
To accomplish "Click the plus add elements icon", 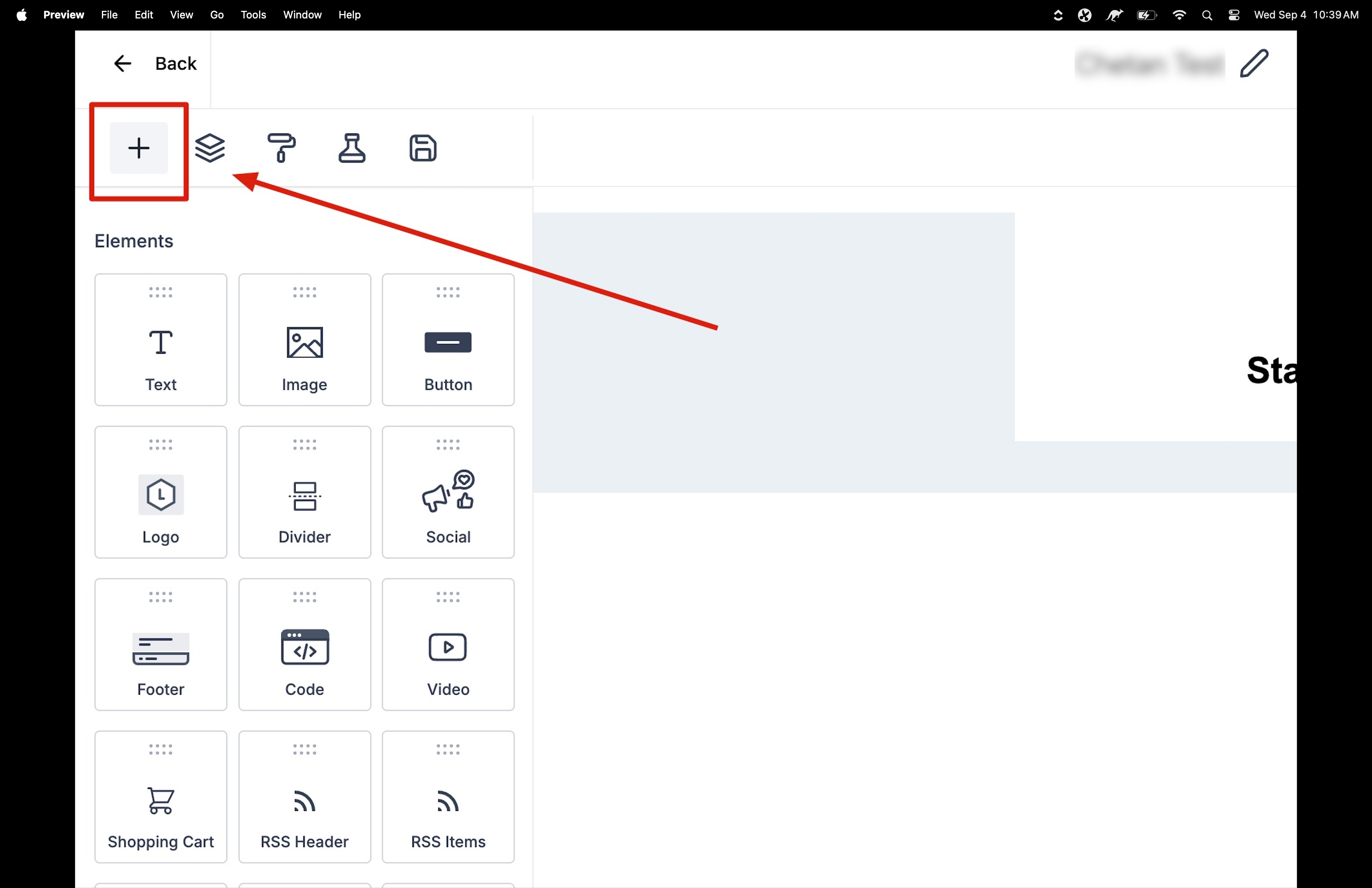I will [x=138, y=148].
